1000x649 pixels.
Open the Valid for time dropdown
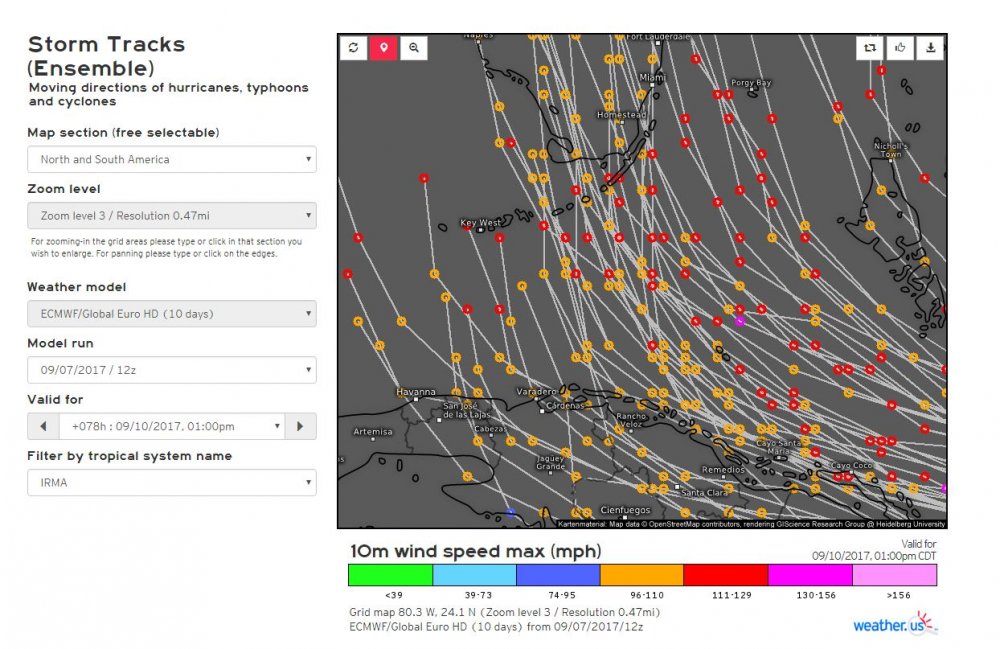(171, 426)
